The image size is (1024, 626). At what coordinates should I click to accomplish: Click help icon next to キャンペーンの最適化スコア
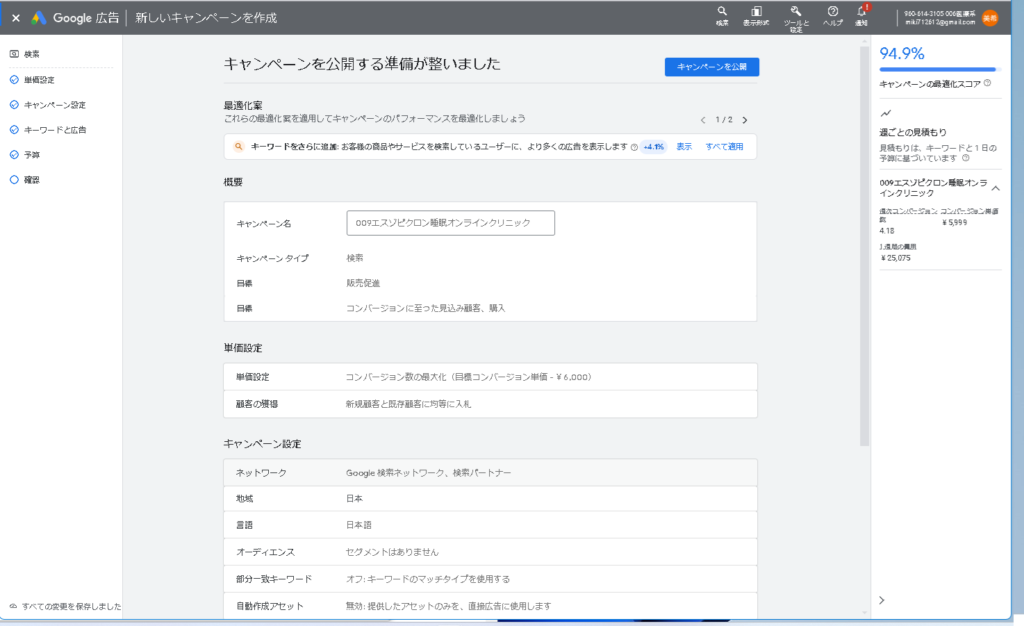(987, 83)
